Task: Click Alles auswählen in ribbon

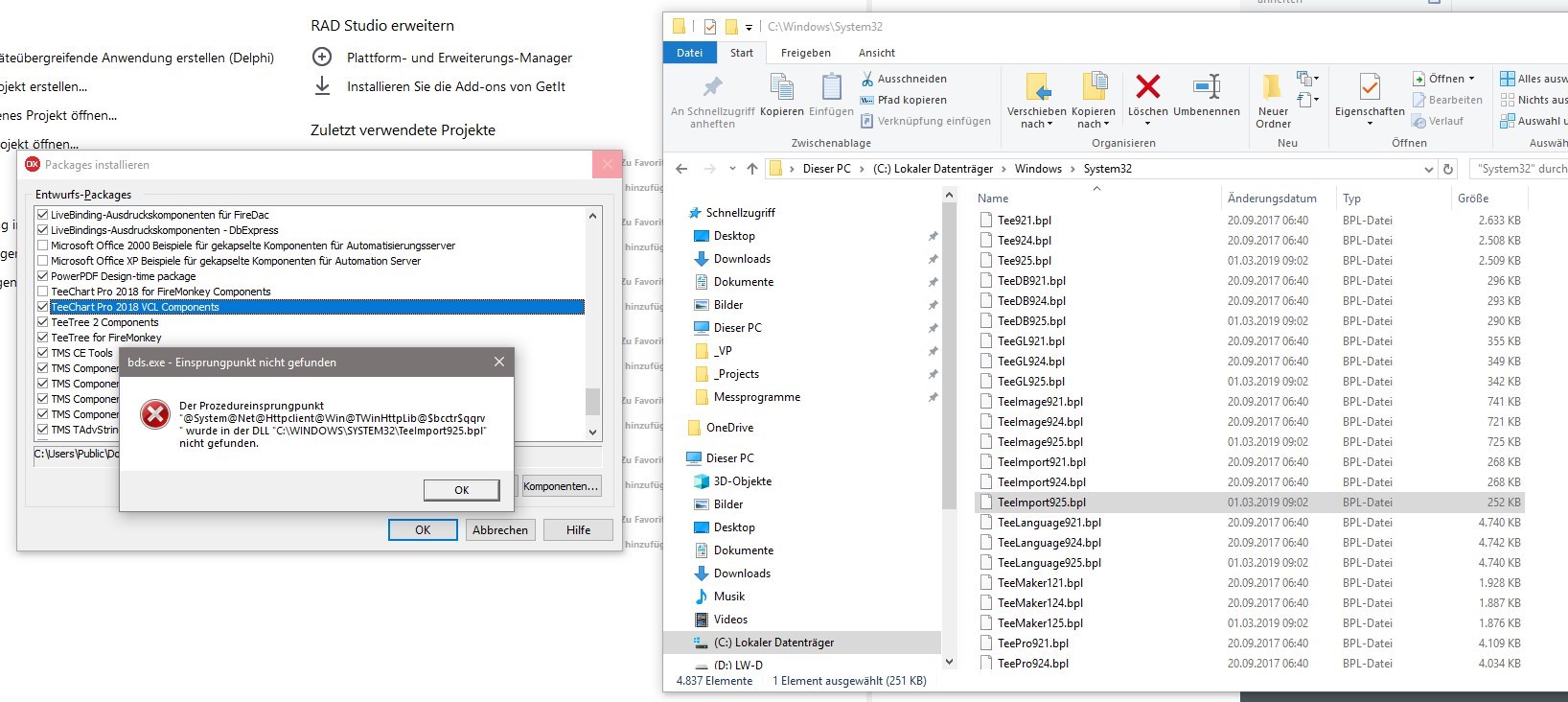Action: click(1533, 79)
